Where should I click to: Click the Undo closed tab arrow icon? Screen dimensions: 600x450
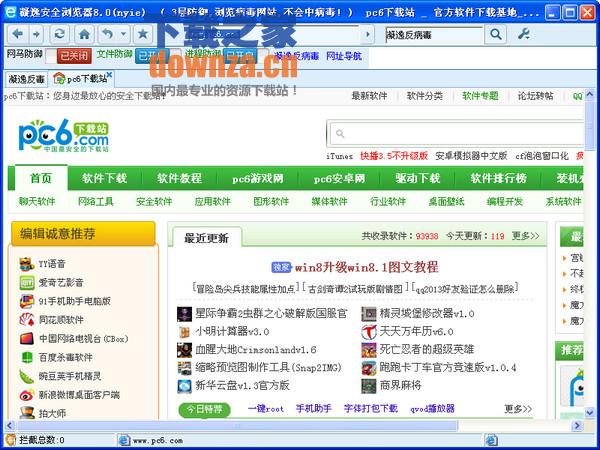click(108, 34)
